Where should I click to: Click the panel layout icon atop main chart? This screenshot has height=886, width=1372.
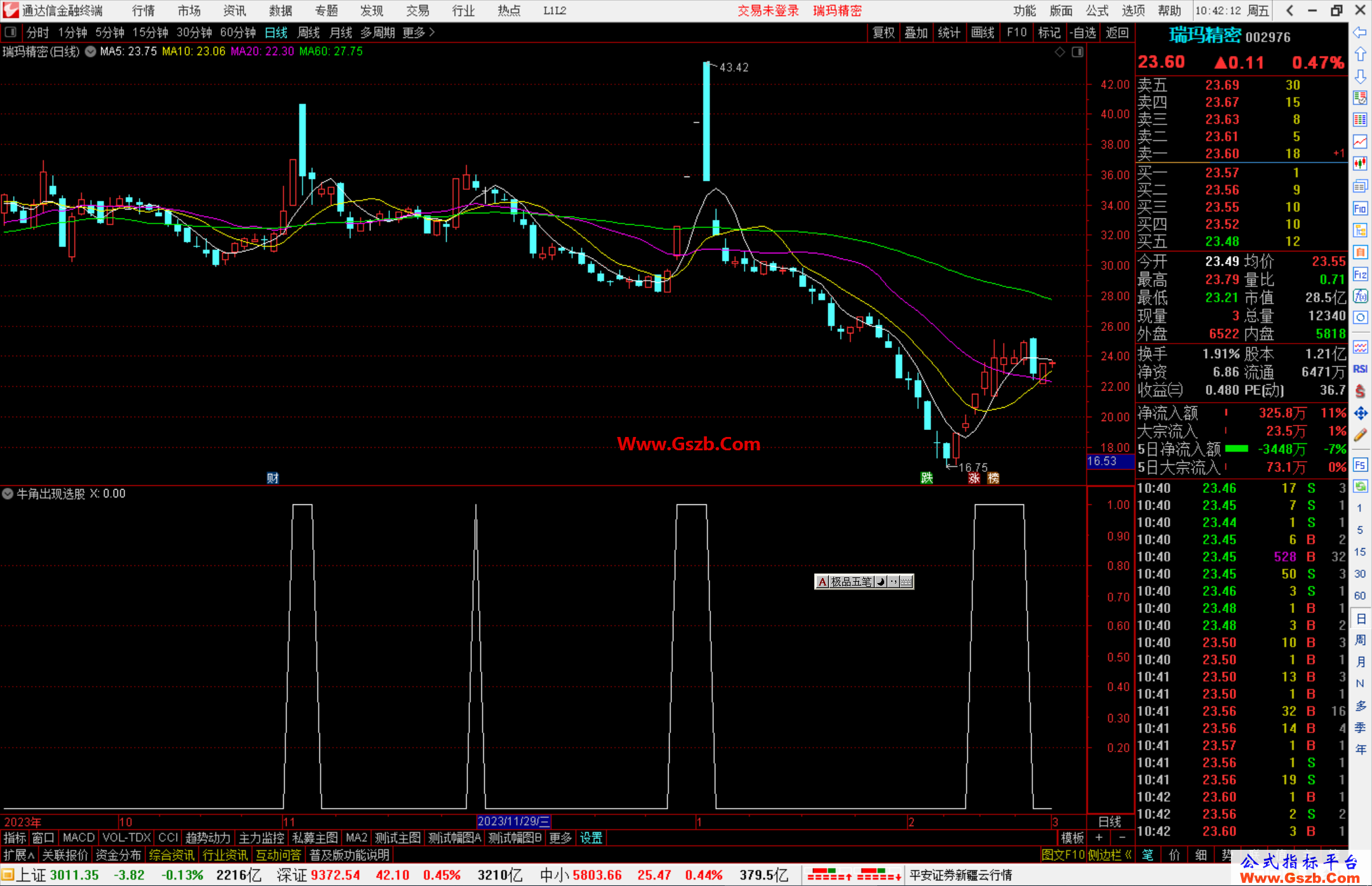click(1077, 52)
